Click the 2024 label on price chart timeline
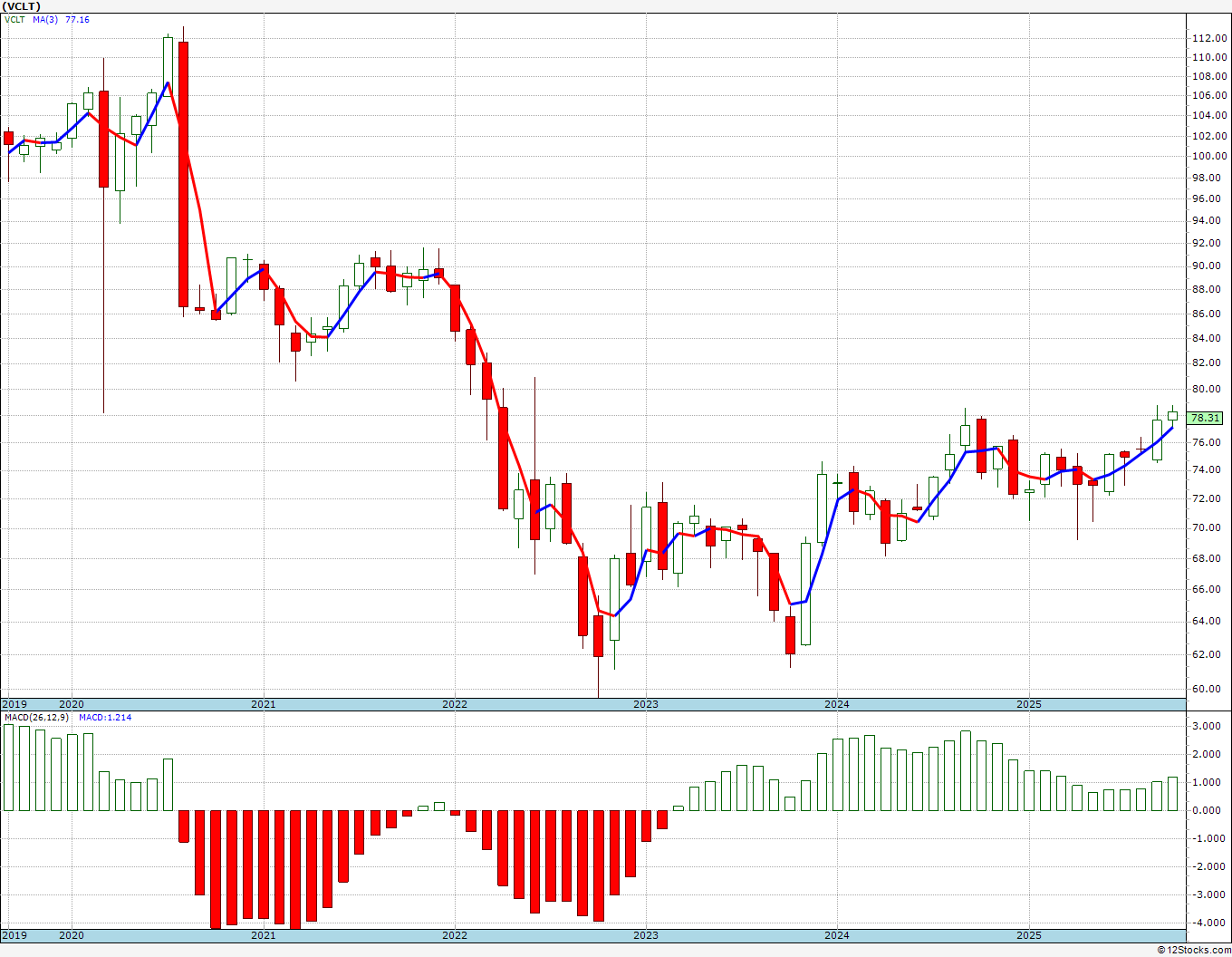This screenshot has height=957, width=1232. (x=837, y=704)
